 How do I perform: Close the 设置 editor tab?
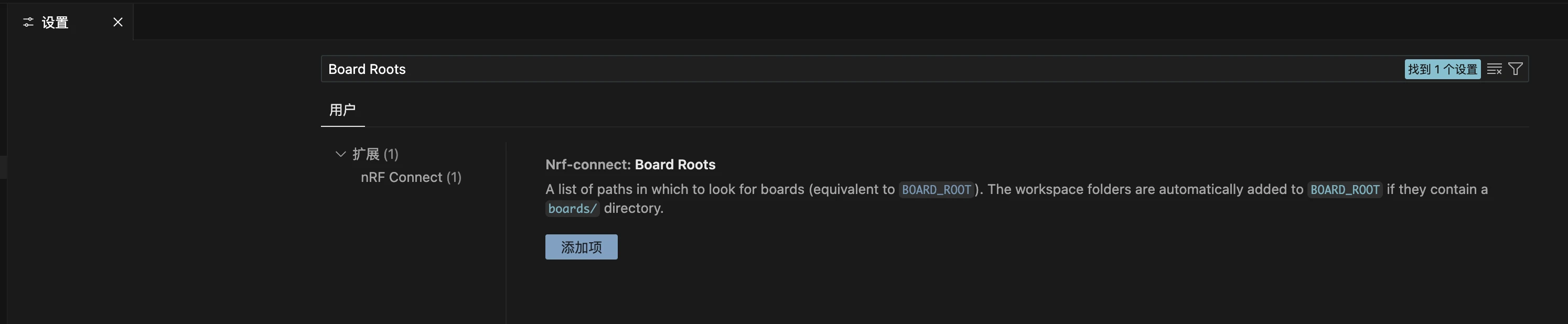(x=118, y=23)
